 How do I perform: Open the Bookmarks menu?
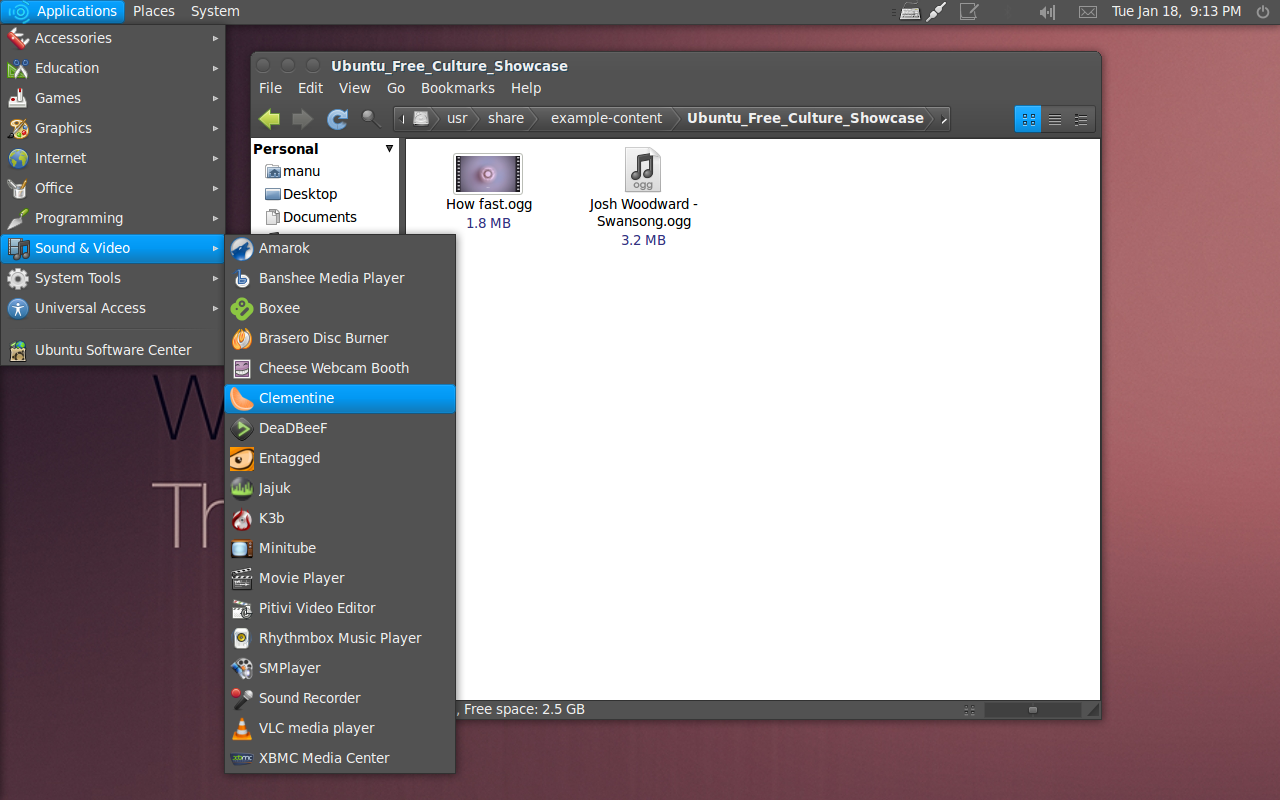click(457, 88)
